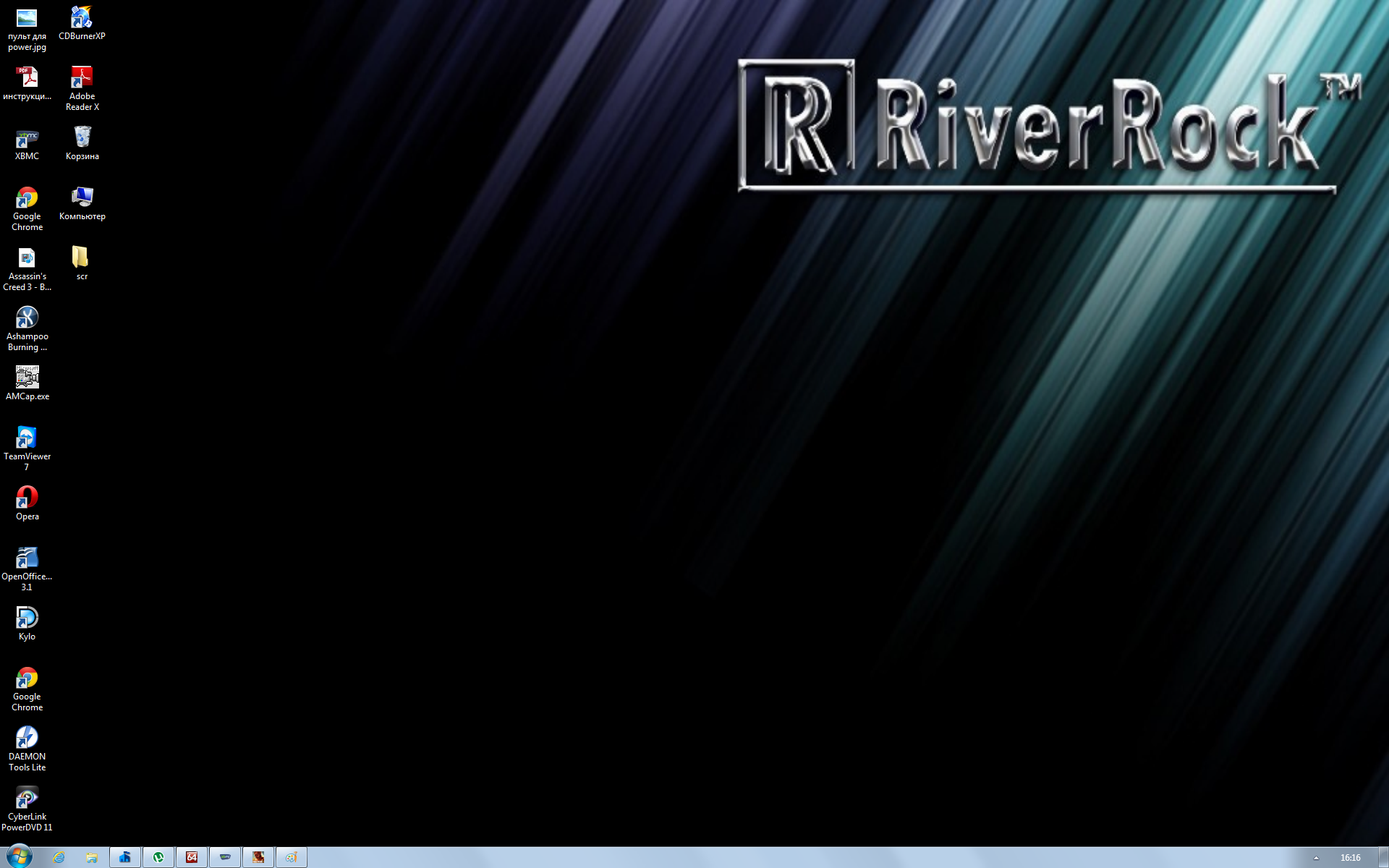Open CDBurnerXP desktop shortcut
The width and height of the screenshot is (1389, 868).
(x=82, y=23)
